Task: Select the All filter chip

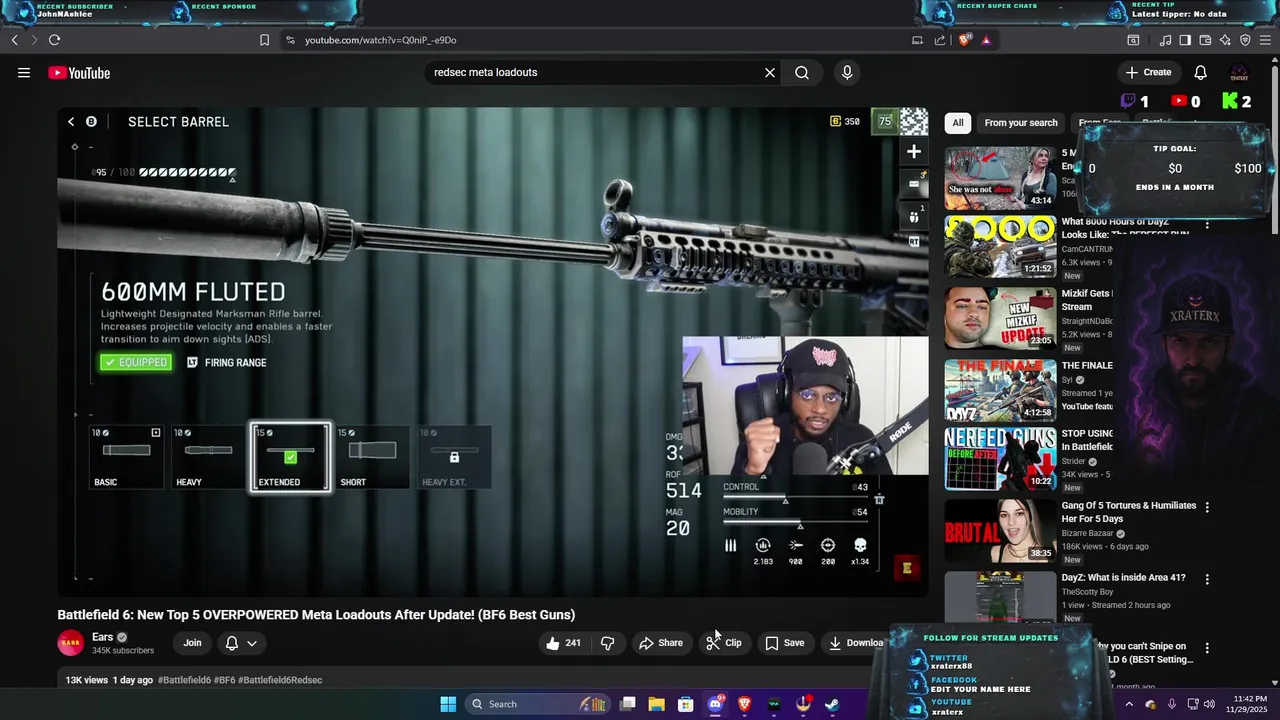Action: pos(957,123)
